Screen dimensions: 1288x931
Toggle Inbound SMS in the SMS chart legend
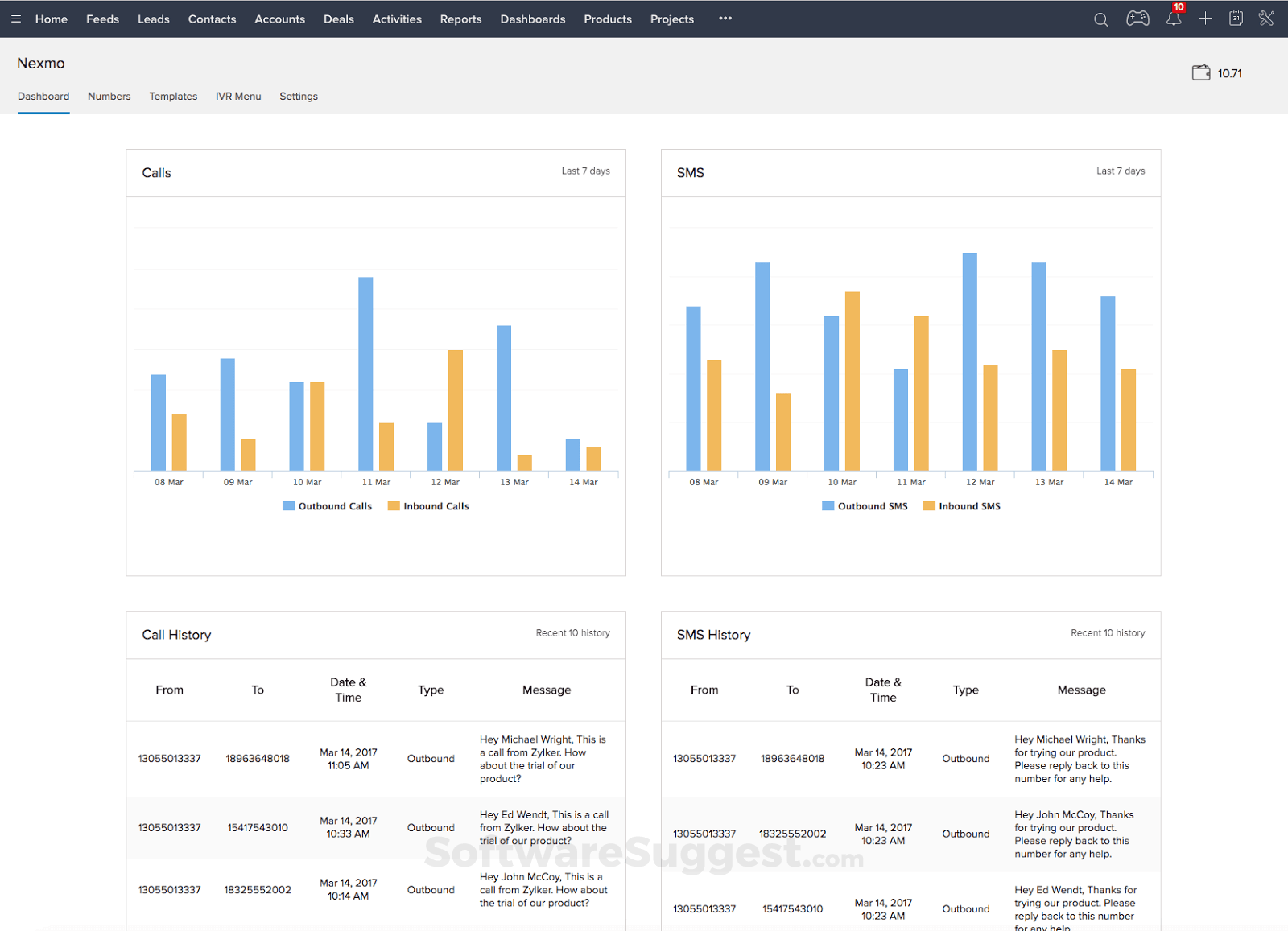pos(961,505)
